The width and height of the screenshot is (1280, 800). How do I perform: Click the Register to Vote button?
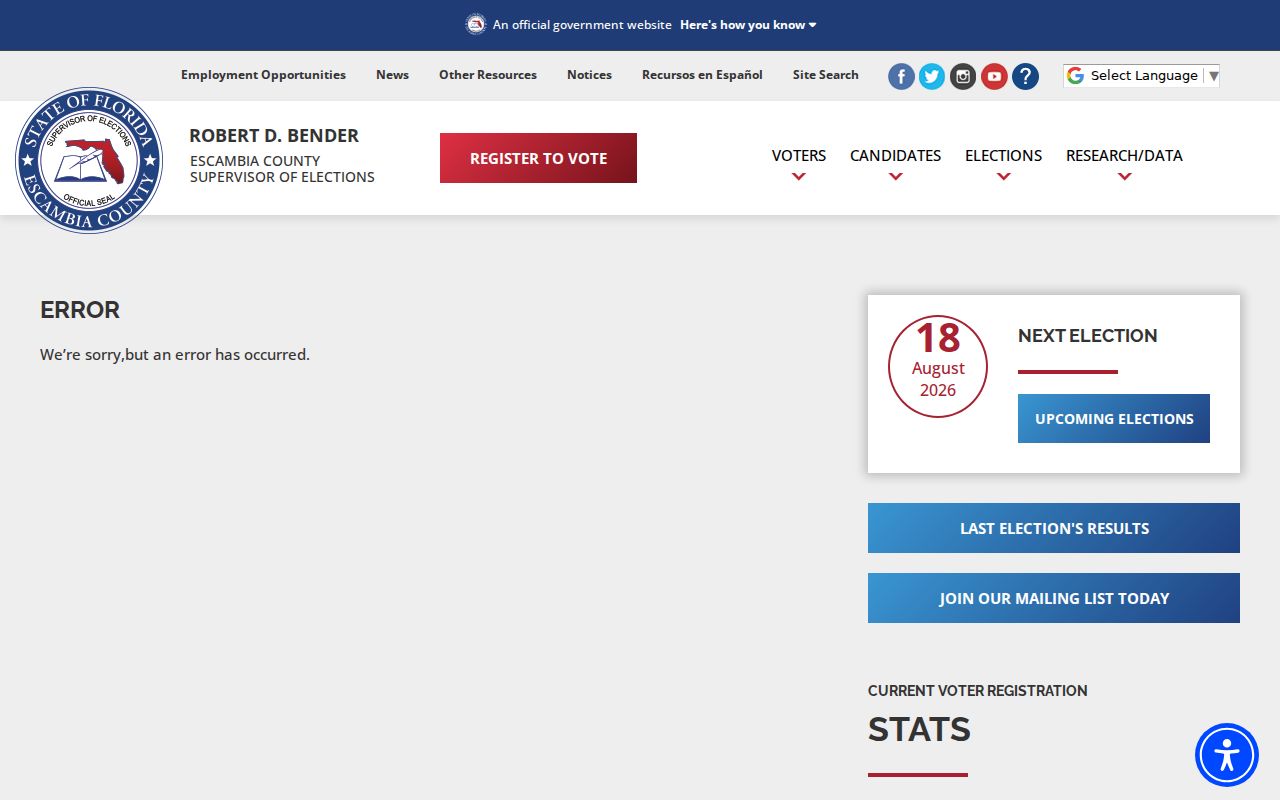[x=538, y=158]
